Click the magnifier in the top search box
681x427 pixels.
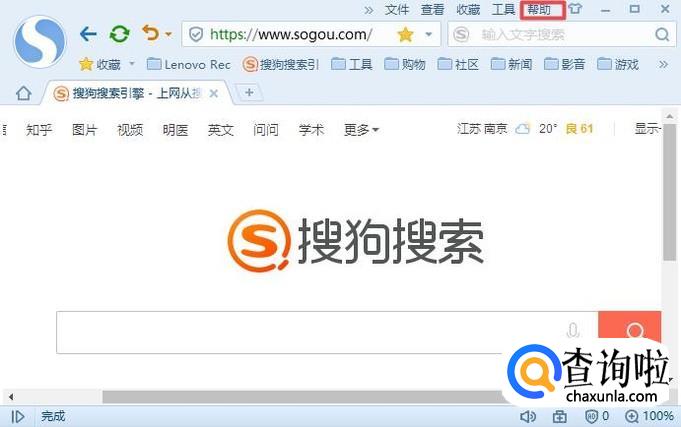(662, 35)
